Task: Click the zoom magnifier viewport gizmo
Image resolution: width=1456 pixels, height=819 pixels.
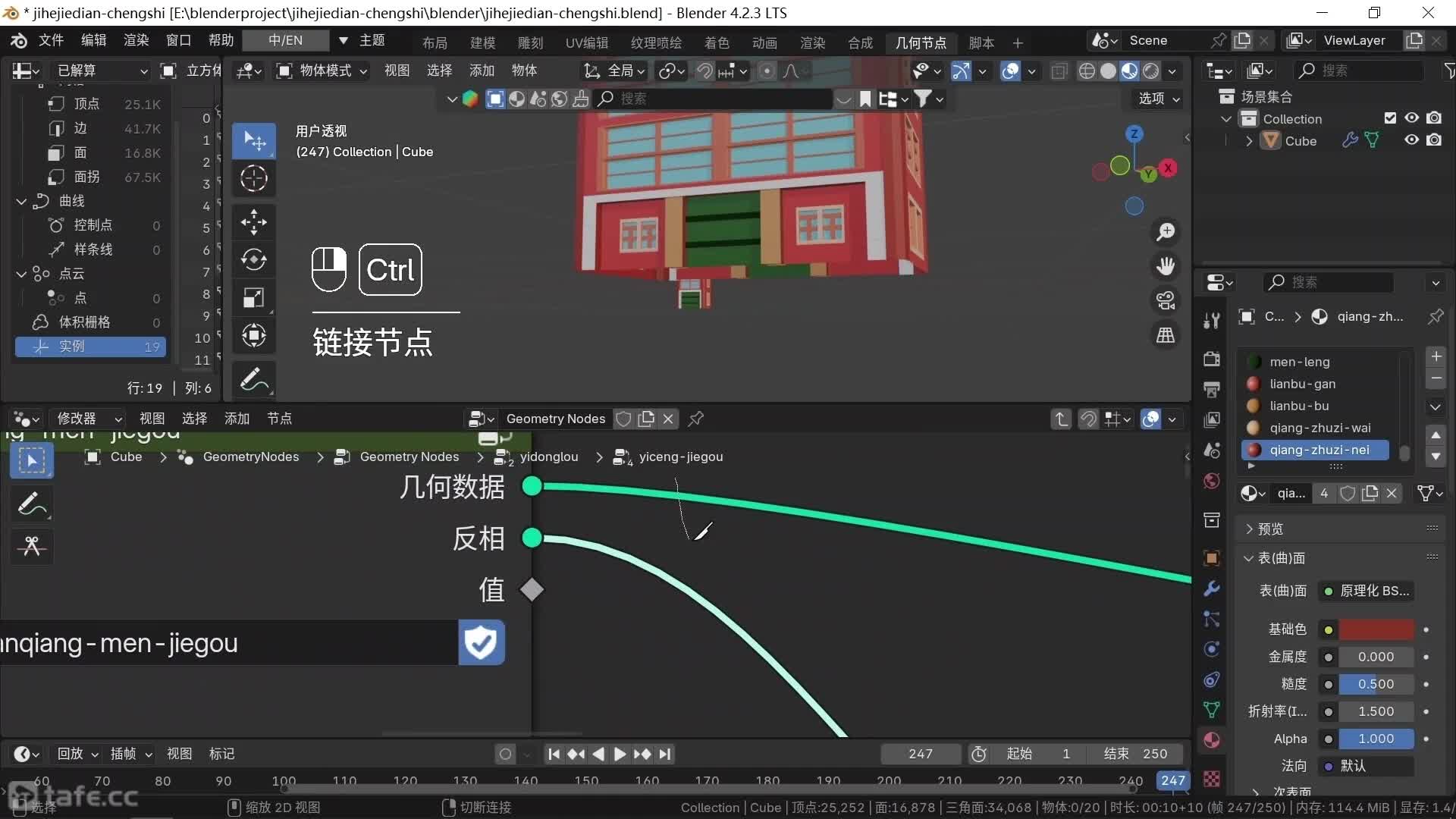Action: [x=1166, y=231]
